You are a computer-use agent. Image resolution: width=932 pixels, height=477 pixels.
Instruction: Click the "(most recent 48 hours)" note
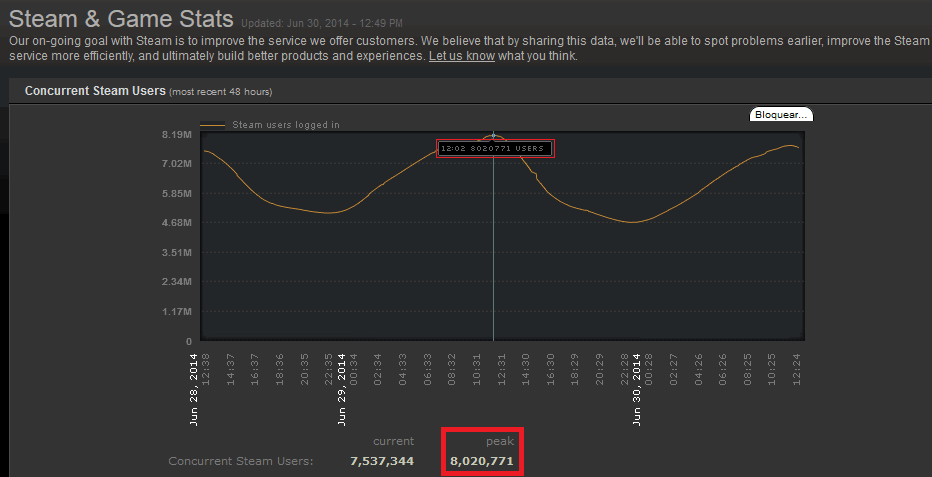click(221, 92)
